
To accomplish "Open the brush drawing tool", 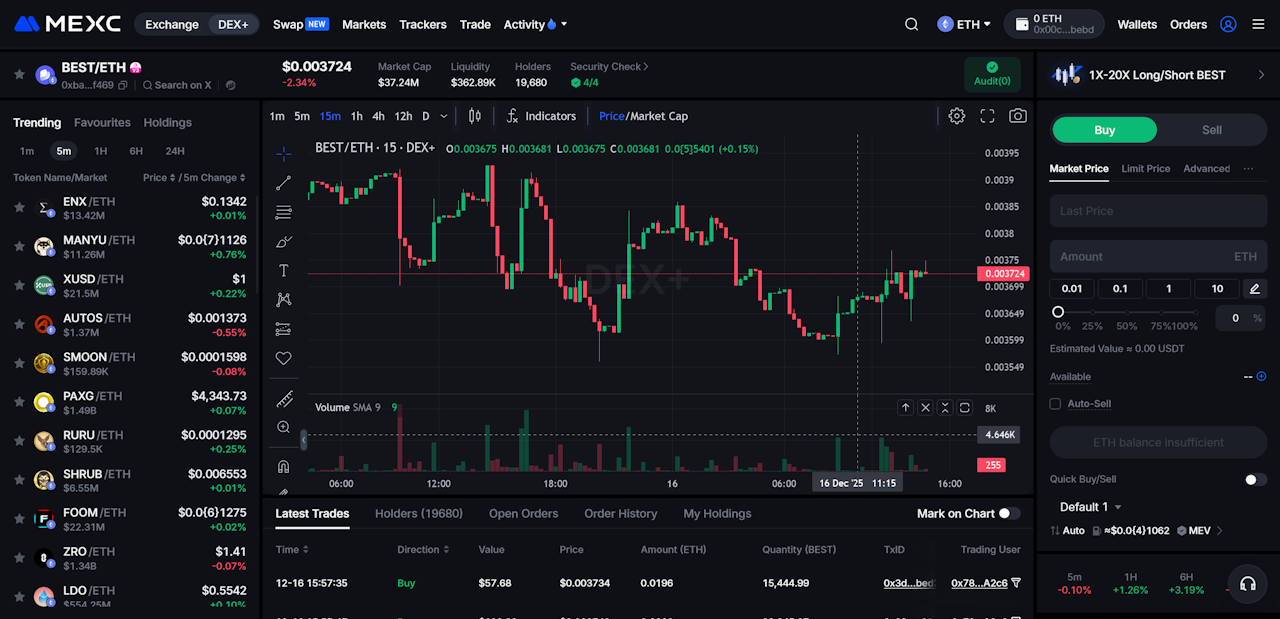I will pos(283,241).
